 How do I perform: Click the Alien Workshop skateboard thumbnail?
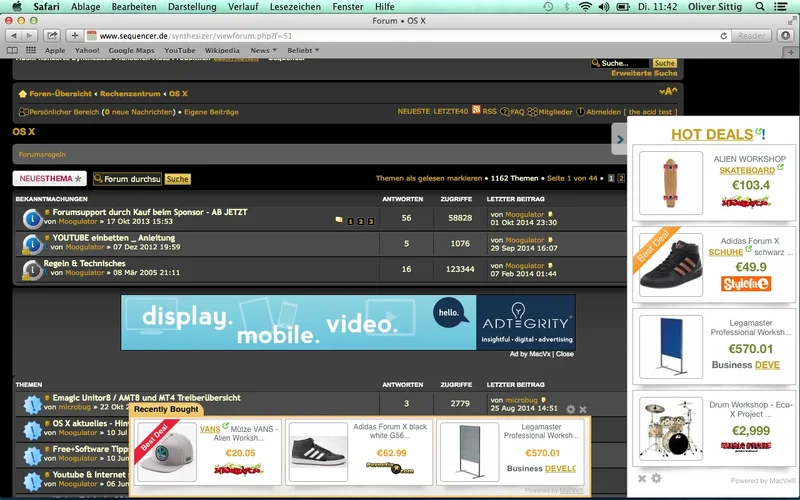[x=670, y=183]
